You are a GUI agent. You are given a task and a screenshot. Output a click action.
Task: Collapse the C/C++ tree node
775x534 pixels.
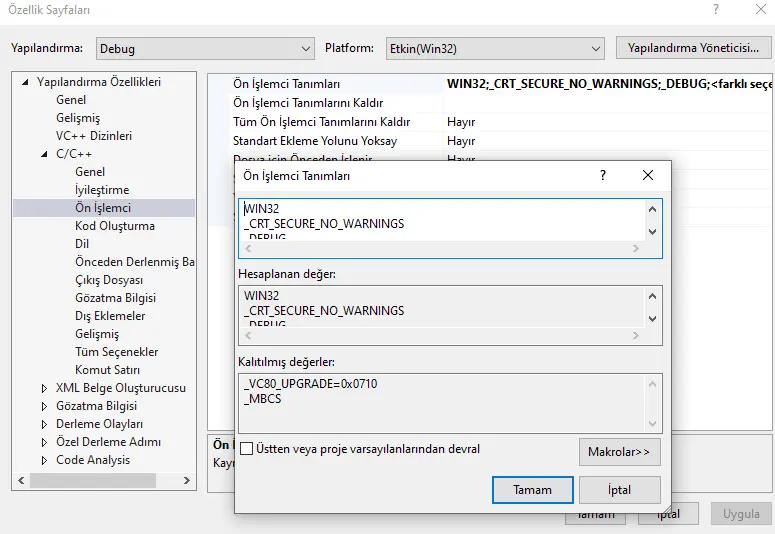pyautogui.click(x=44, y=154)
